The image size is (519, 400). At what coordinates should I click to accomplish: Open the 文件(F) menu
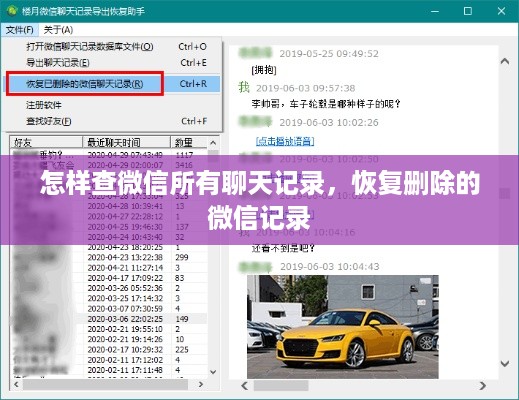point(20,30)
